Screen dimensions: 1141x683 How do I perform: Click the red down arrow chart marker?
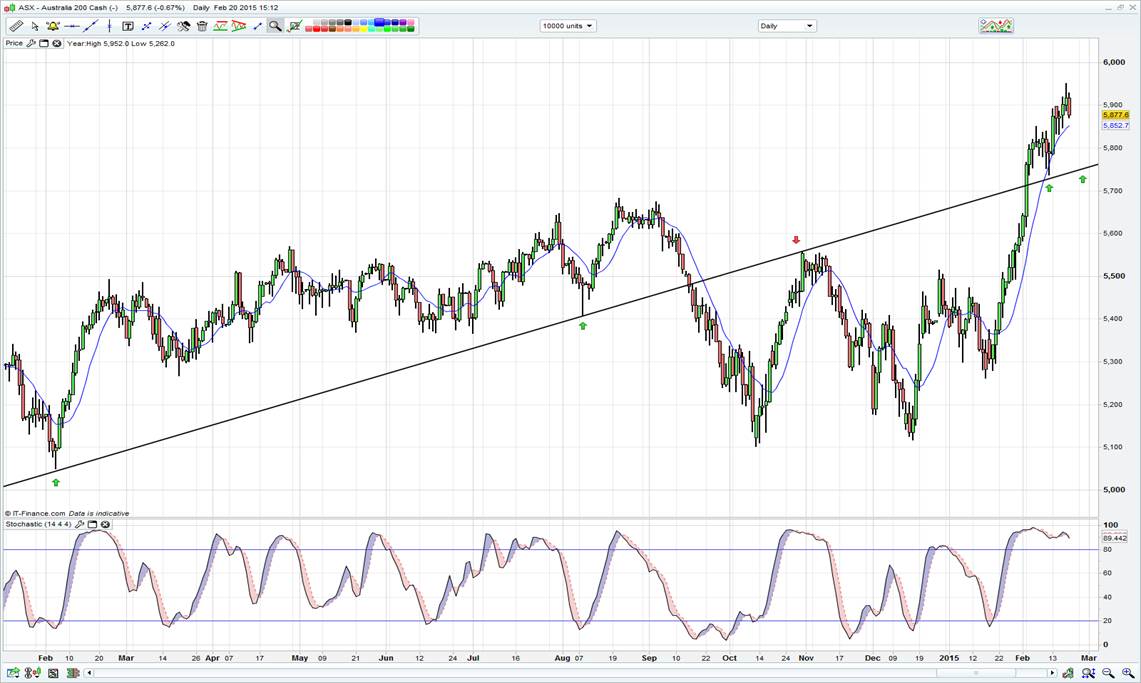coord(796,240)
